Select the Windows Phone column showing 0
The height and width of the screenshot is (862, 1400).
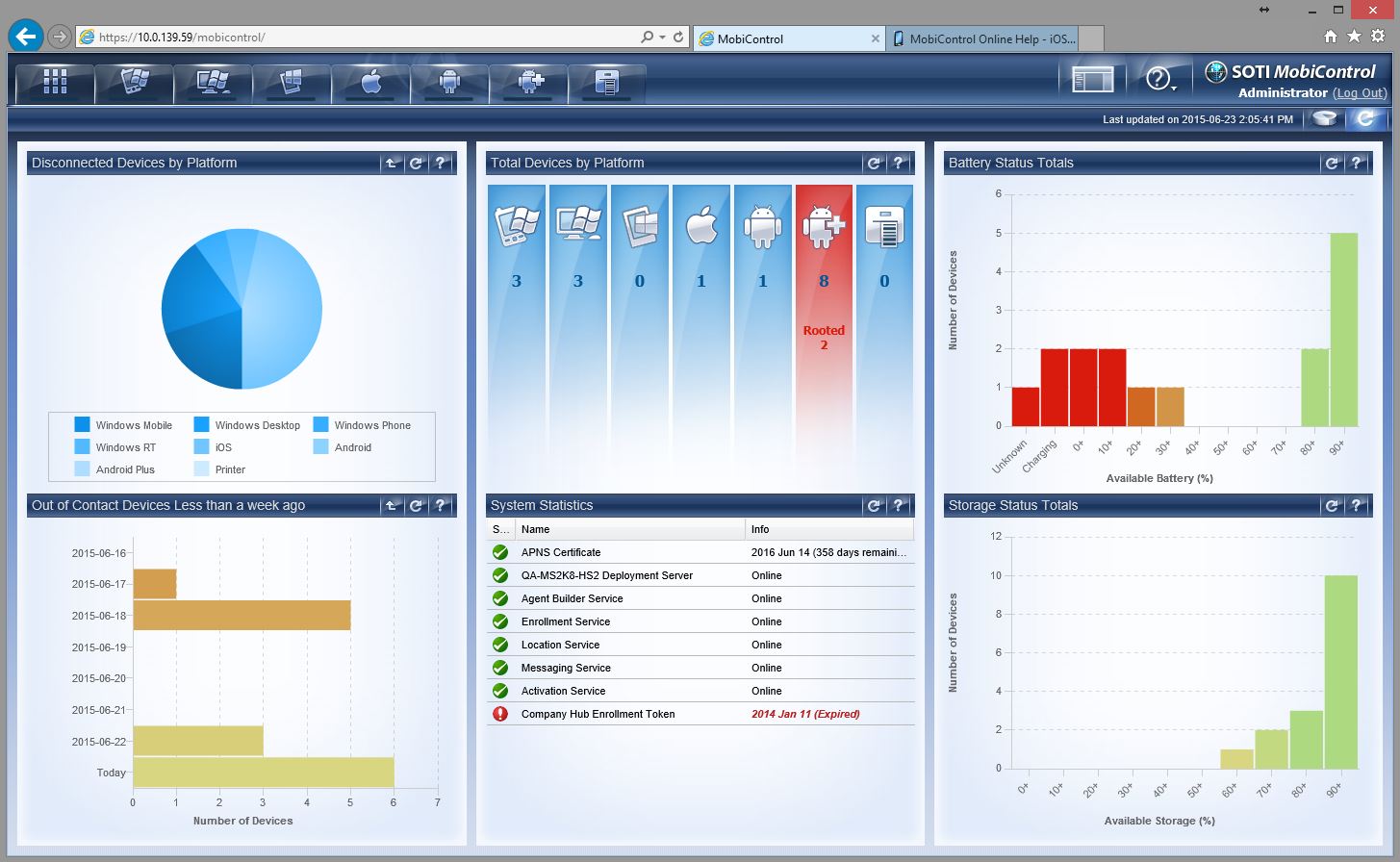tap(640, 337)
